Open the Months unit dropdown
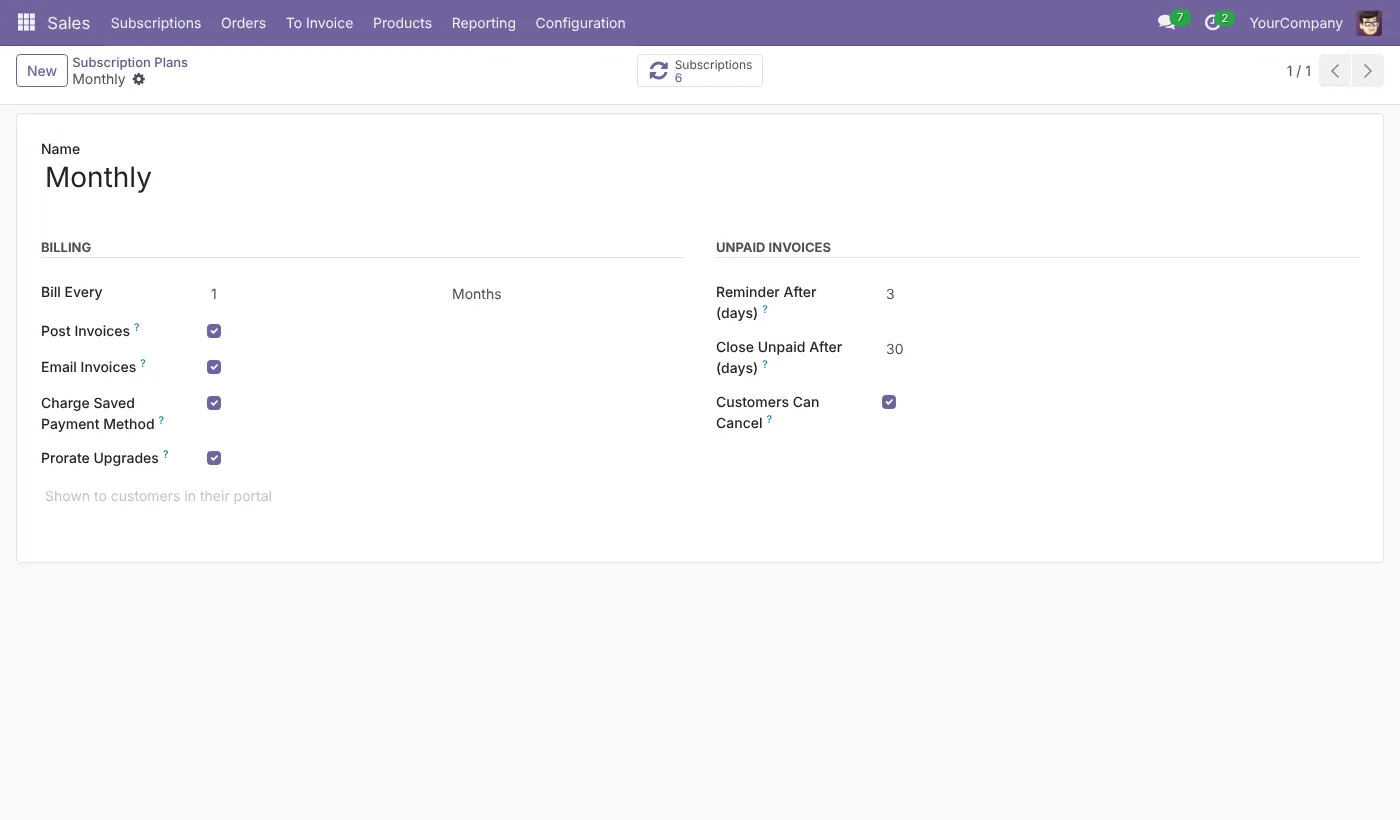Viewport: 1400px width, 820px height. point(565,294)
